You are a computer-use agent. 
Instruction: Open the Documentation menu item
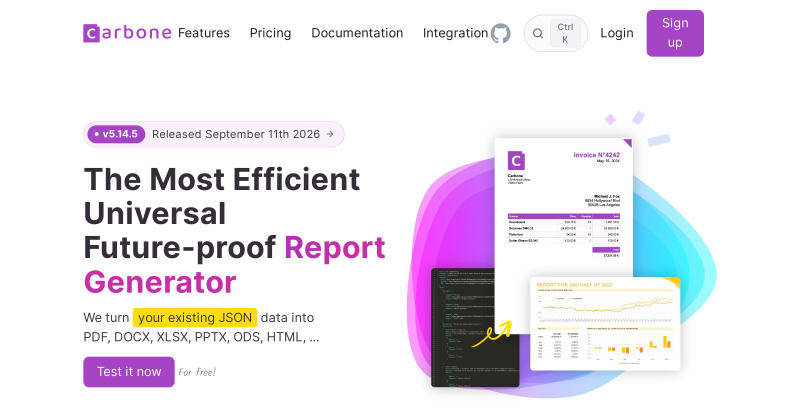[357, 33]
